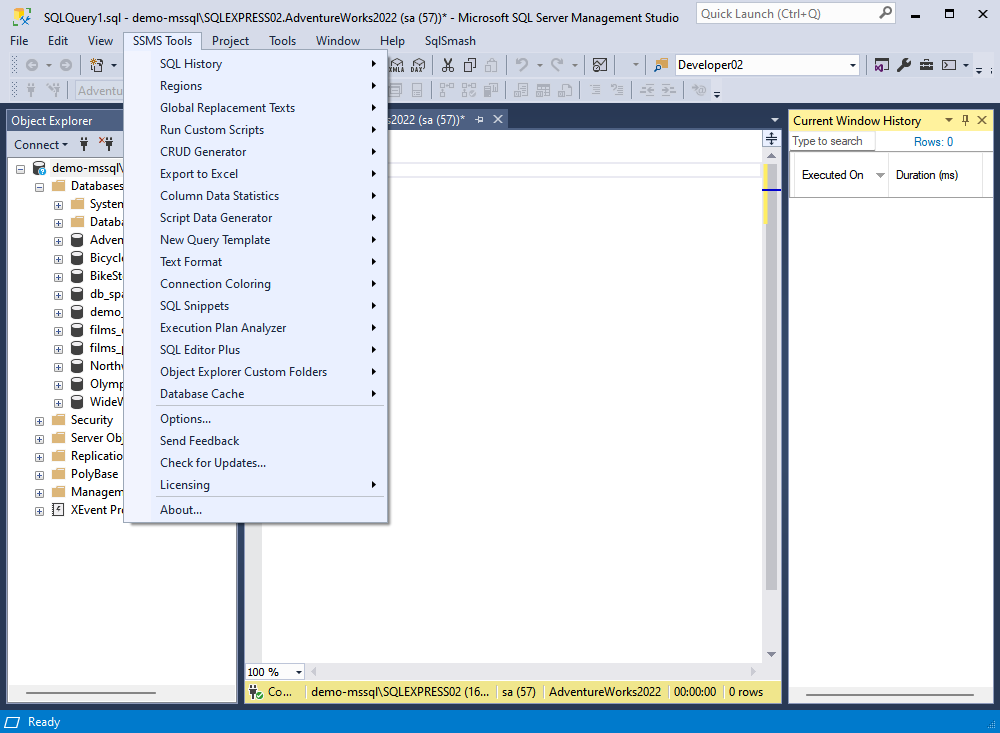Click the Undo arrow icon
Viewport: 1000px width, 733px height.
coord(522,64)
